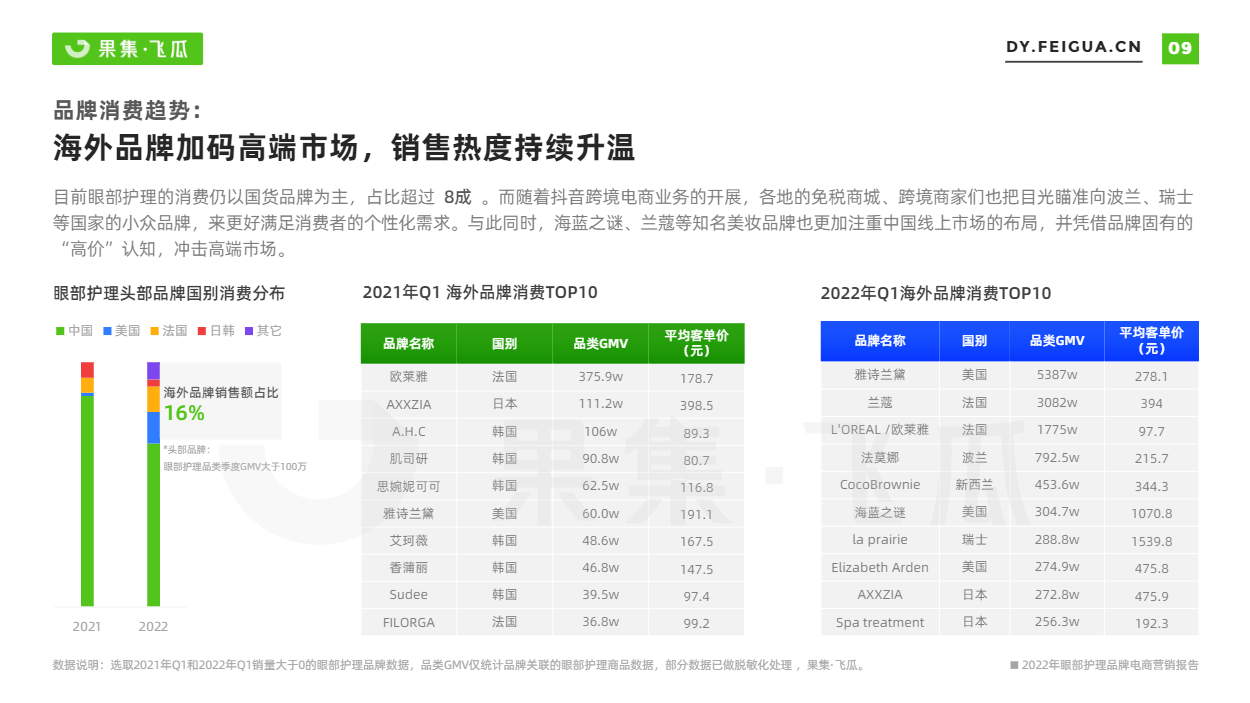This screenshot has height=703, width=1250.
Task: Click the 36.8w GMV value
Action: [x=600, y=622]
